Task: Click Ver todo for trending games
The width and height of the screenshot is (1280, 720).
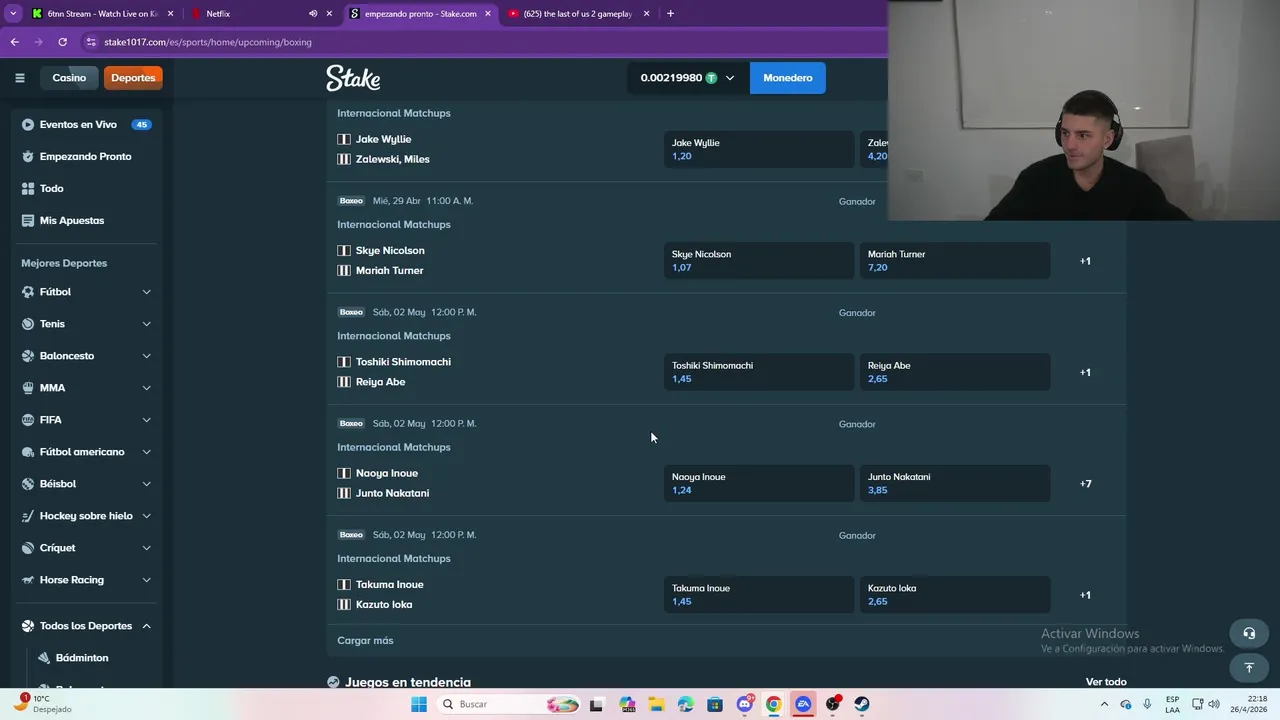Action: 1106,682
